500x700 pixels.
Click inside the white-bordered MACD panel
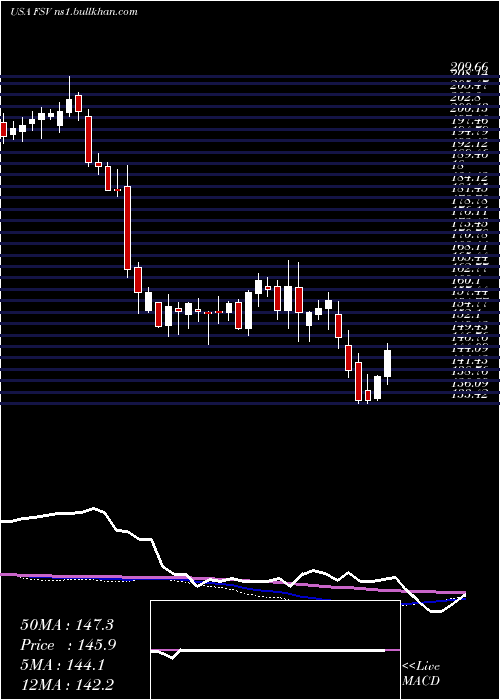(275, 650)
